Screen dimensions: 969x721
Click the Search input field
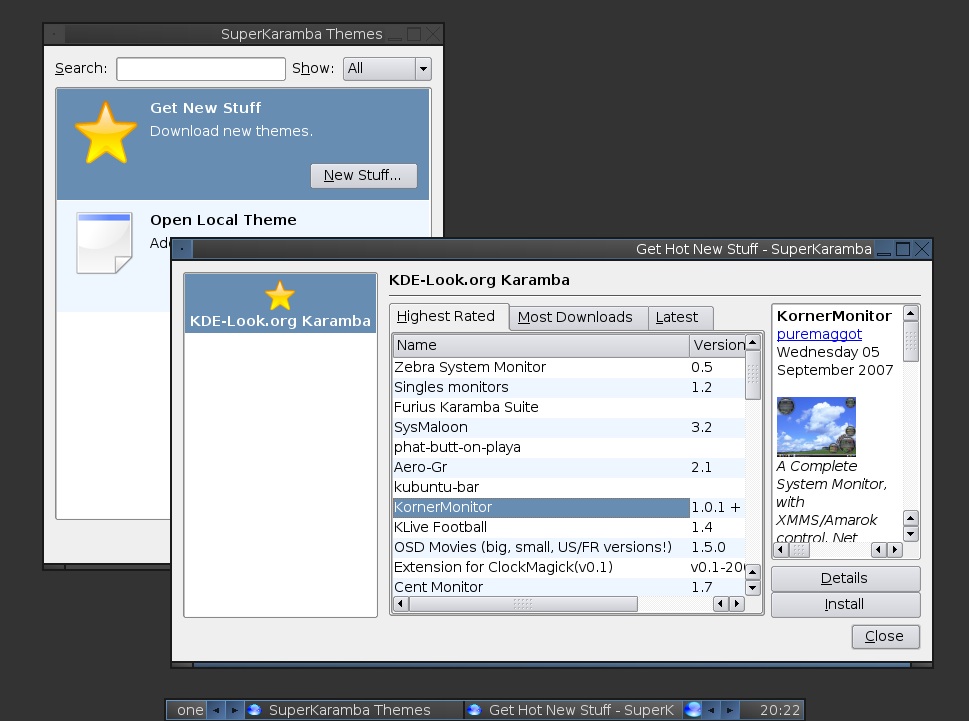201,69
